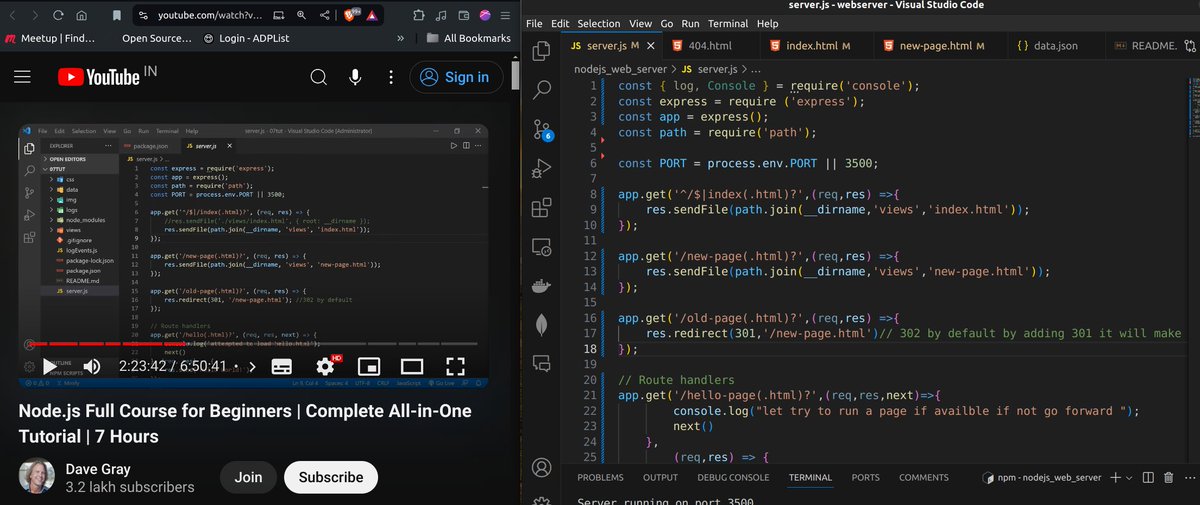Start YouTube voice search with microphone
1200x505 pixels.
click(356, 77)
